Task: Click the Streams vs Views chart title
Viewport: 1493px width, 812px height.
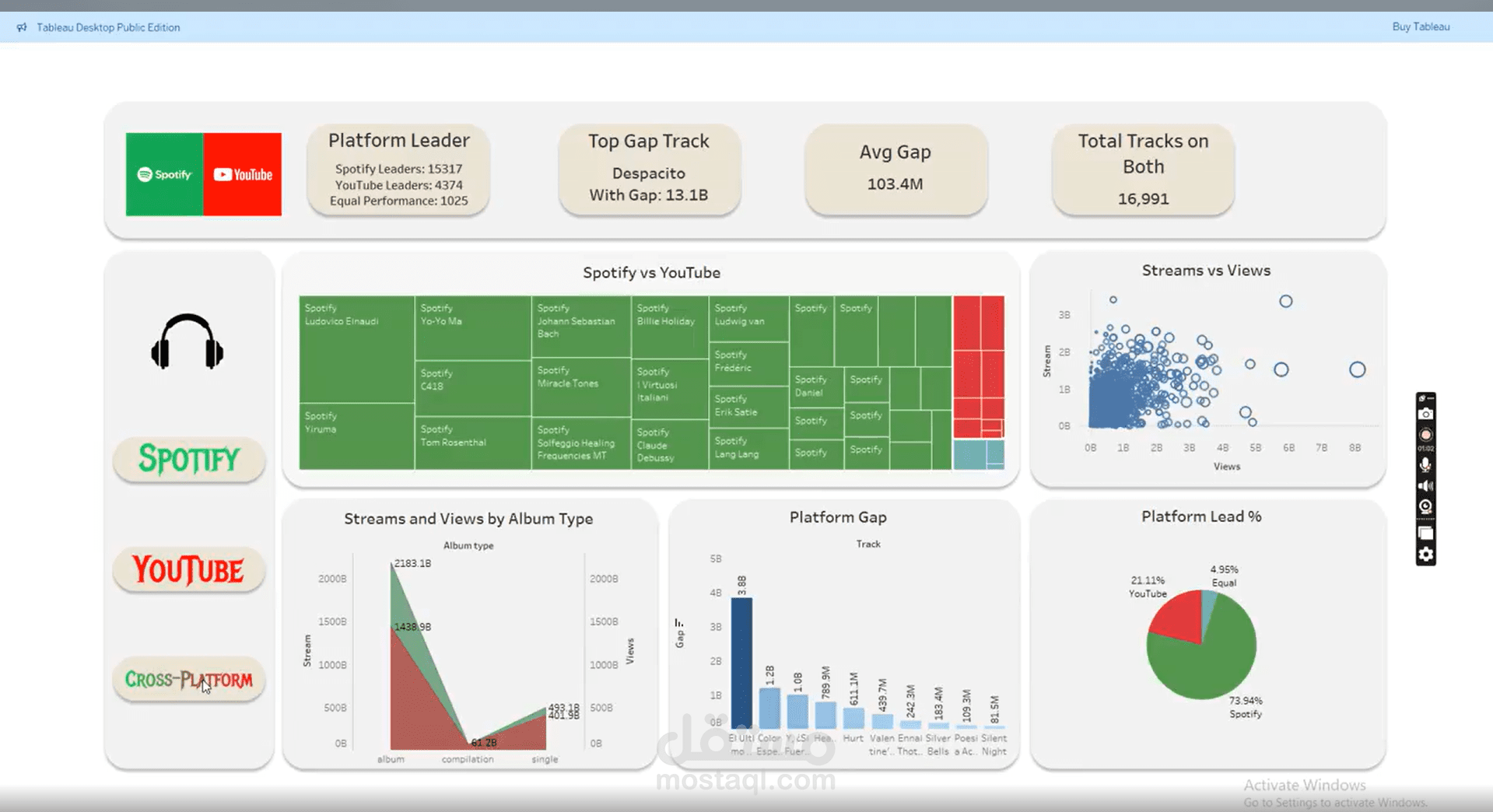Action: click(x=1206, y=271)
